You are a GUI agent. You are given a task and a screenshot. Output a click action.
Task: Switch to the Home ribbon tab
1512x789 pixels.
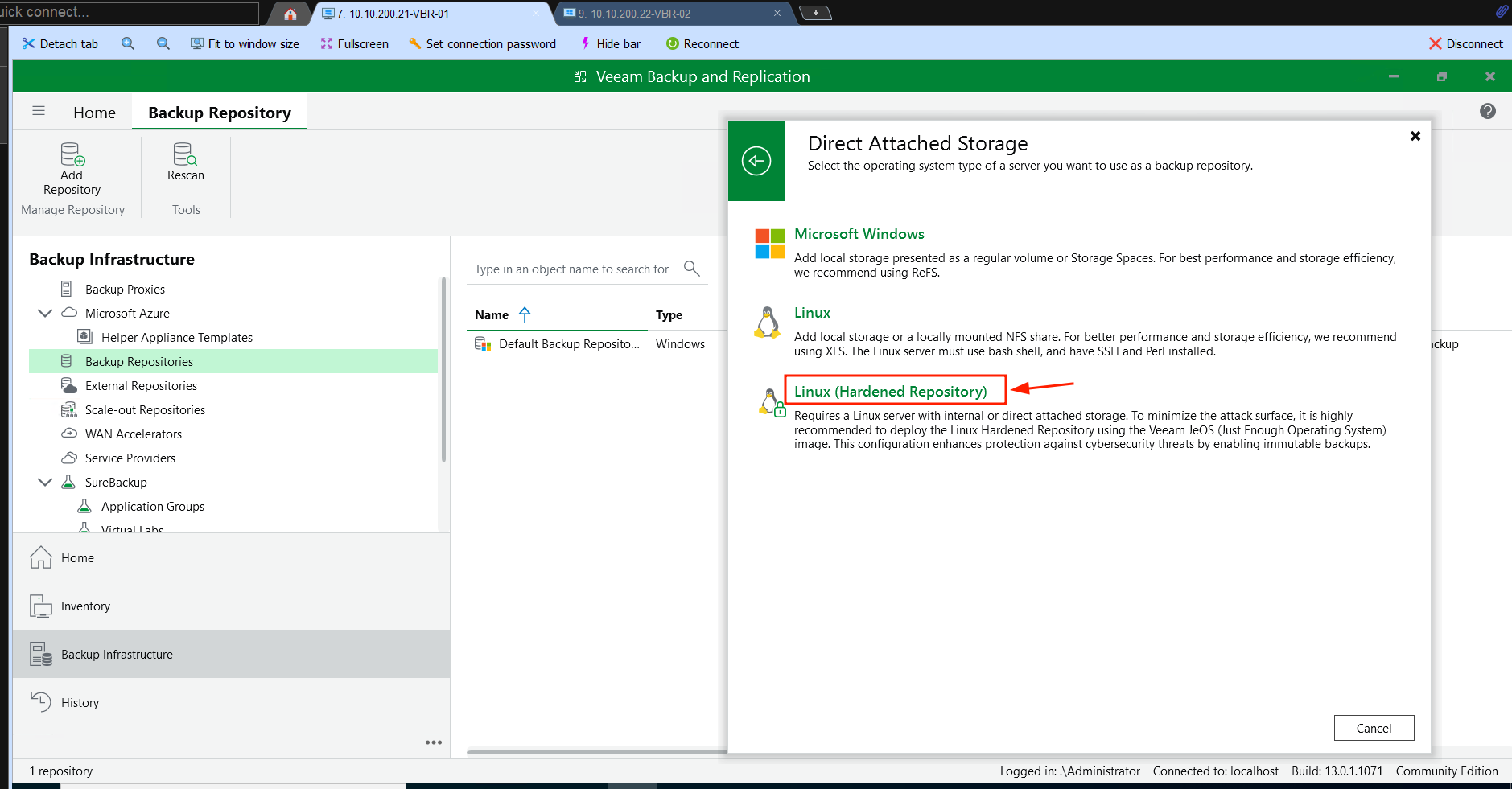pyautogui.click(x=94, y=113)
